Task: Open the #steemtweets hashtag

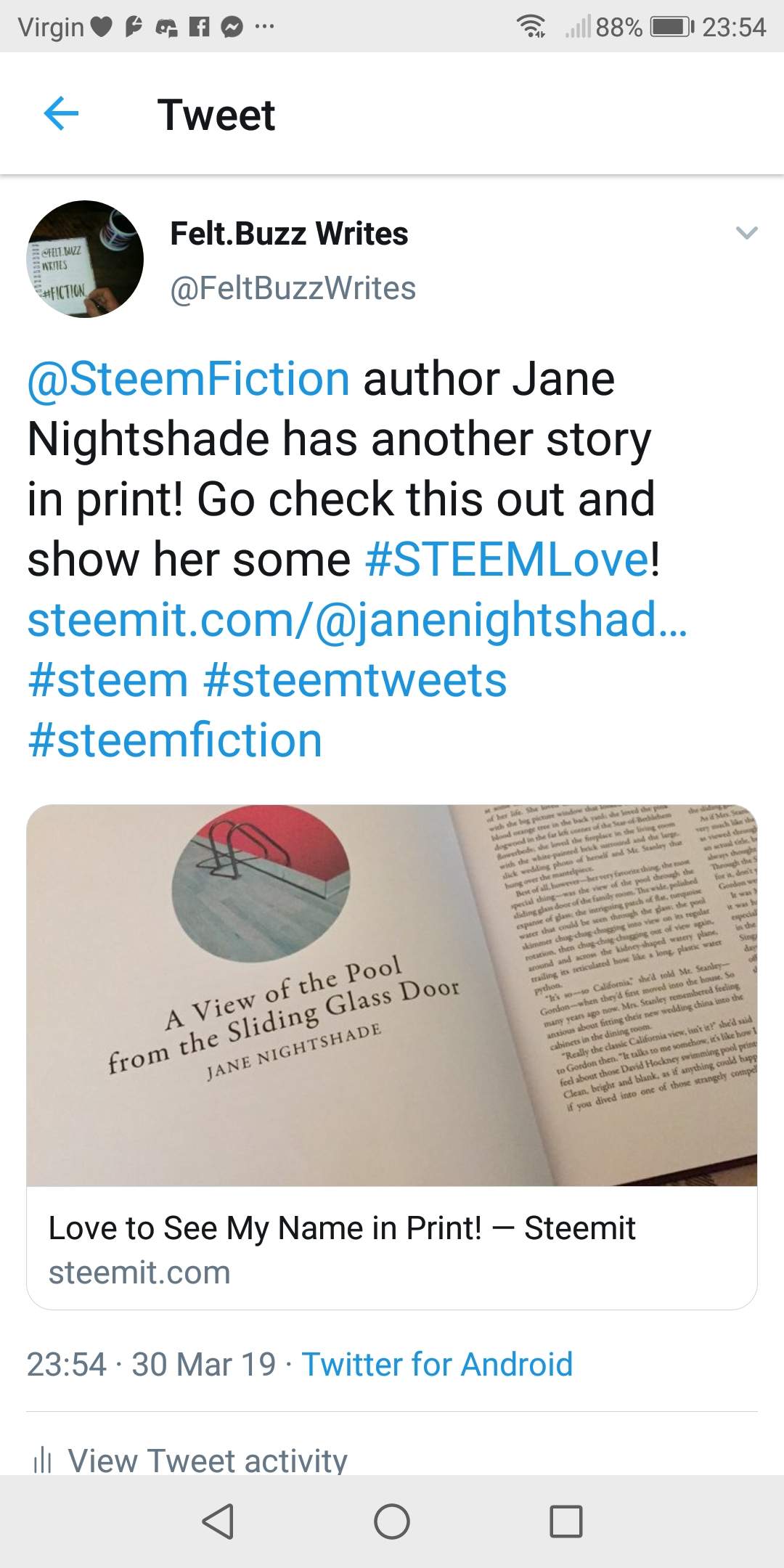Action: [x=355, y=680]
